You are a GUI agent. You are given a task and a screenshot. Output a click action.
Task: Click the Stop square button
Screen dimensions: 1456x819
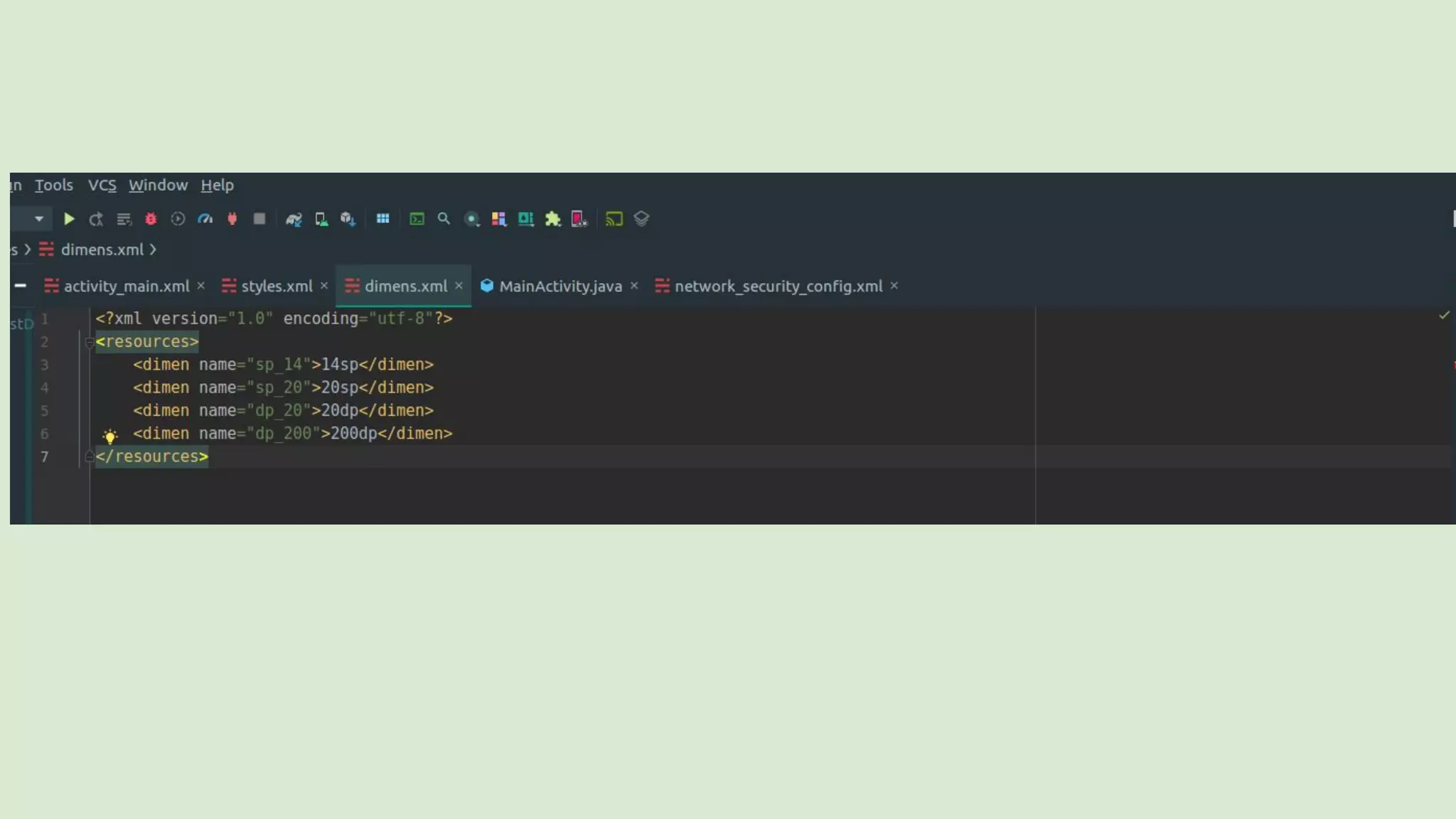259,219
